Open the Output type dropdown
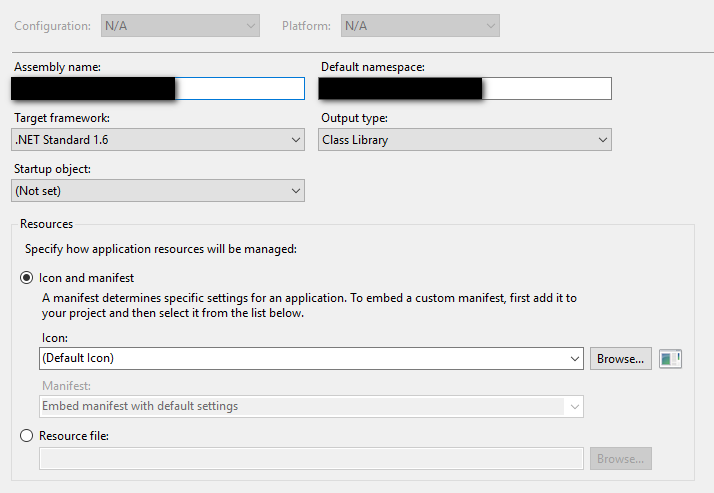 [464, 140]
